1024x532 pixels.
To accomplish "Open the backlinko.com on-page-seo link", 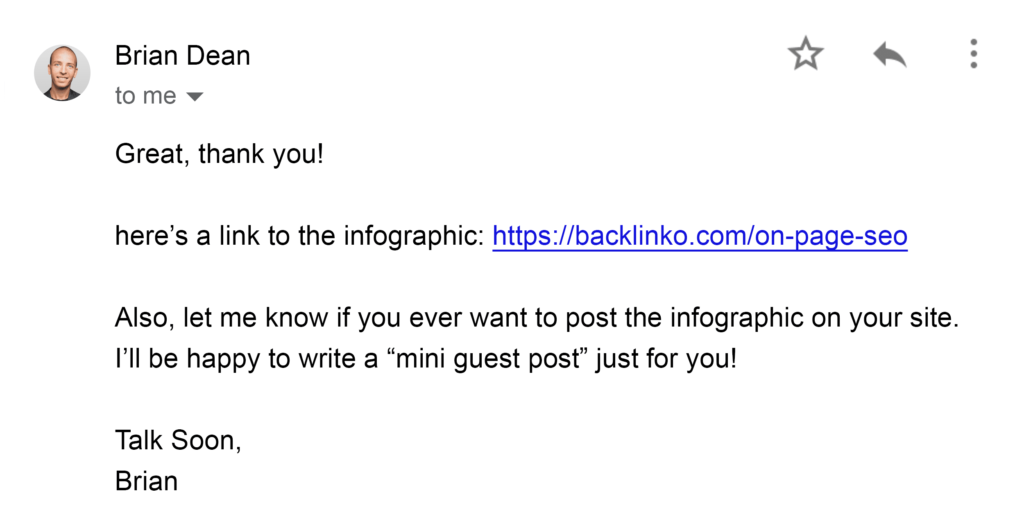I will [x=700, y=237].
